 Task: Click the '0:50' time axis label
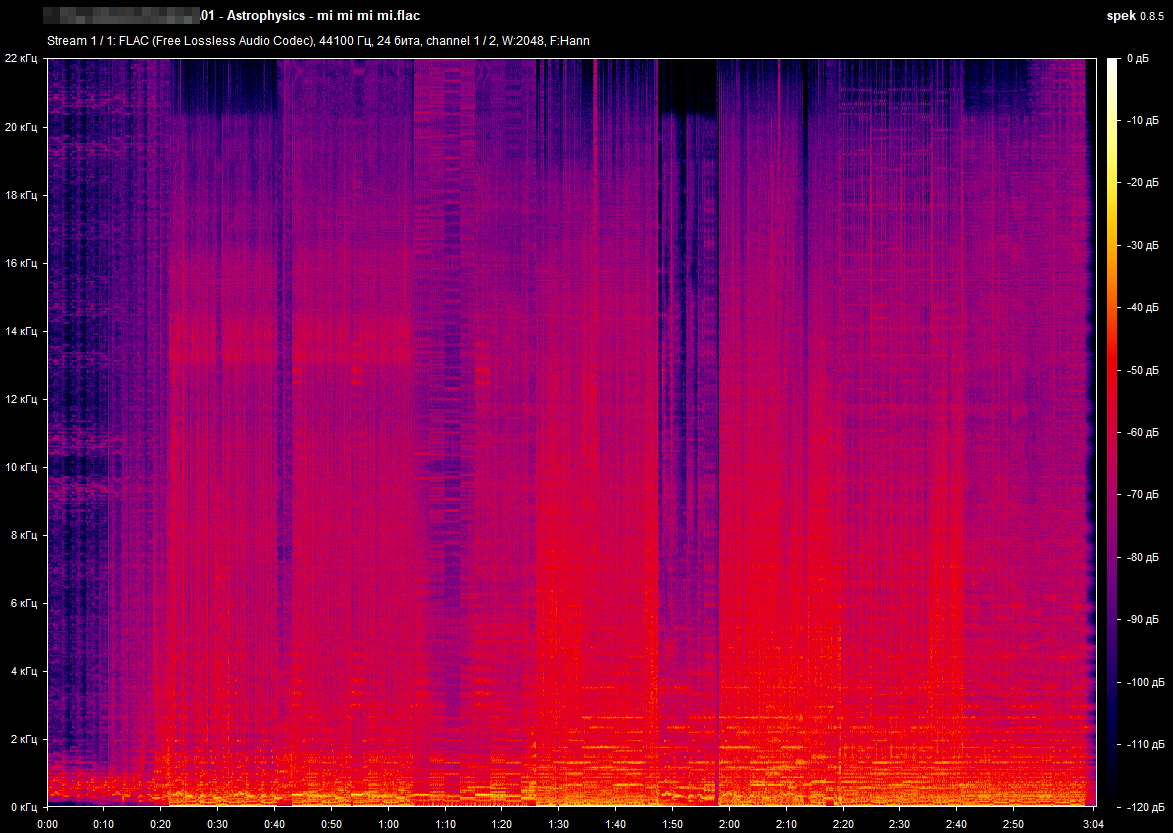(331, 824)
